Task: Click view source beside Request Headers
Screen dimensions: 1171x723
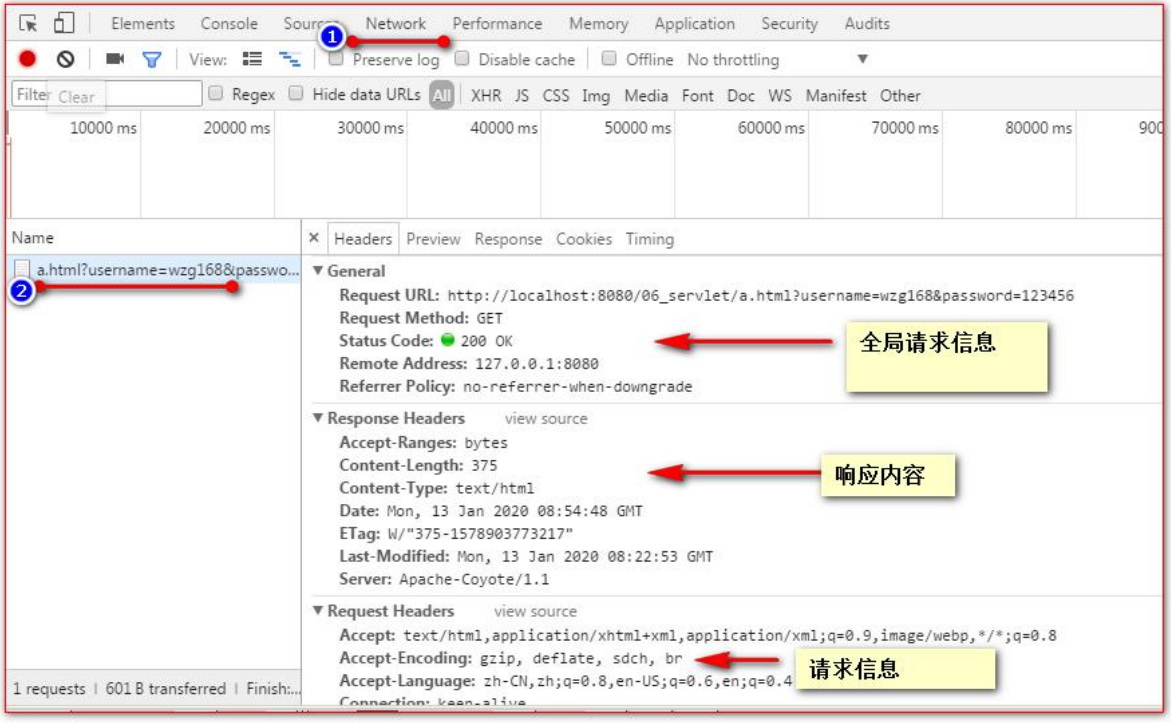Action: (x=535, y=611)
